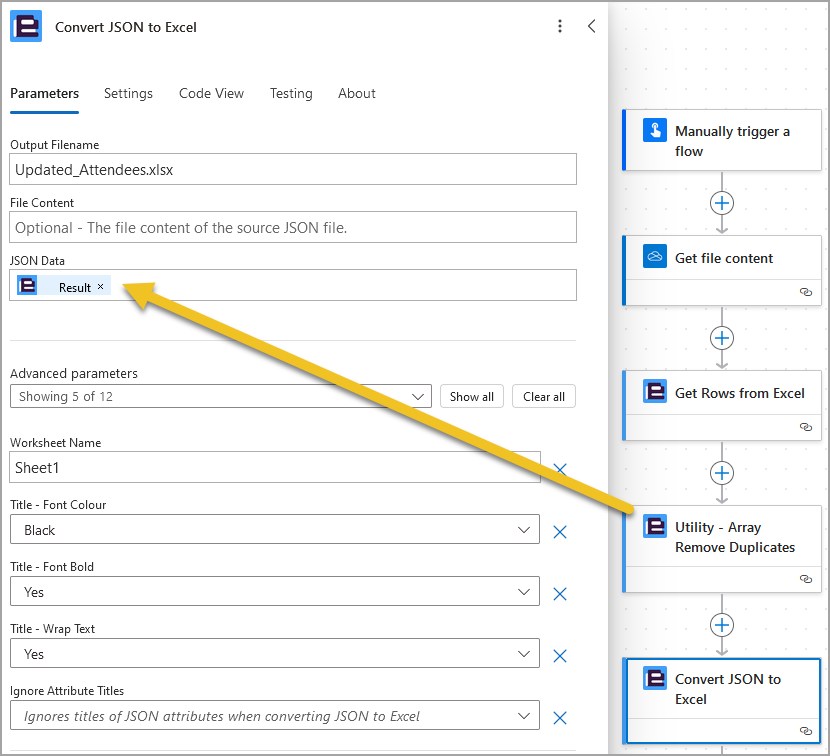Select the Convert JSON to Excel card
This screenshot has height=756, width=830.
pos(722,701)
